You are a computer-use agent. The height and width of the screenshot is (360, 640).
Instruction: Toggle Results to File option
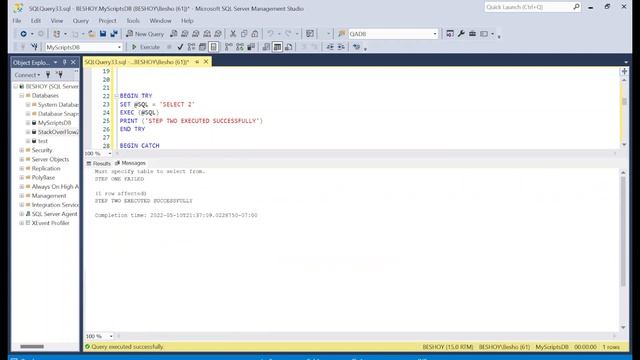pos(289,47)
